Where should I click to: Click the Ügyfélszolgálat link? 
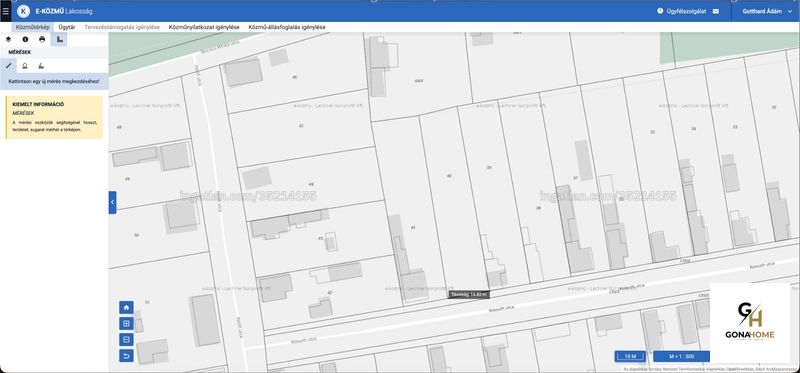[686, 11]
